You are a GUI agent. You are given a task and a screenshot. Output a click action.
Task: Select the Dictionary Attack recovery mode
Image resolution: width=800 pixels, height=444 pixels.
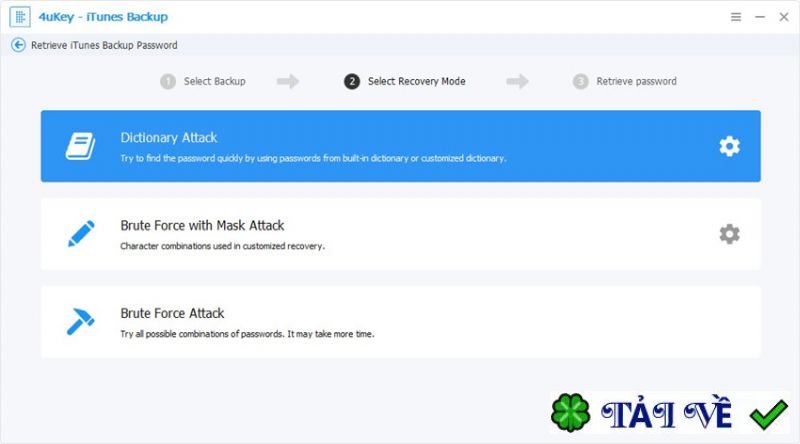coord(401,146)
